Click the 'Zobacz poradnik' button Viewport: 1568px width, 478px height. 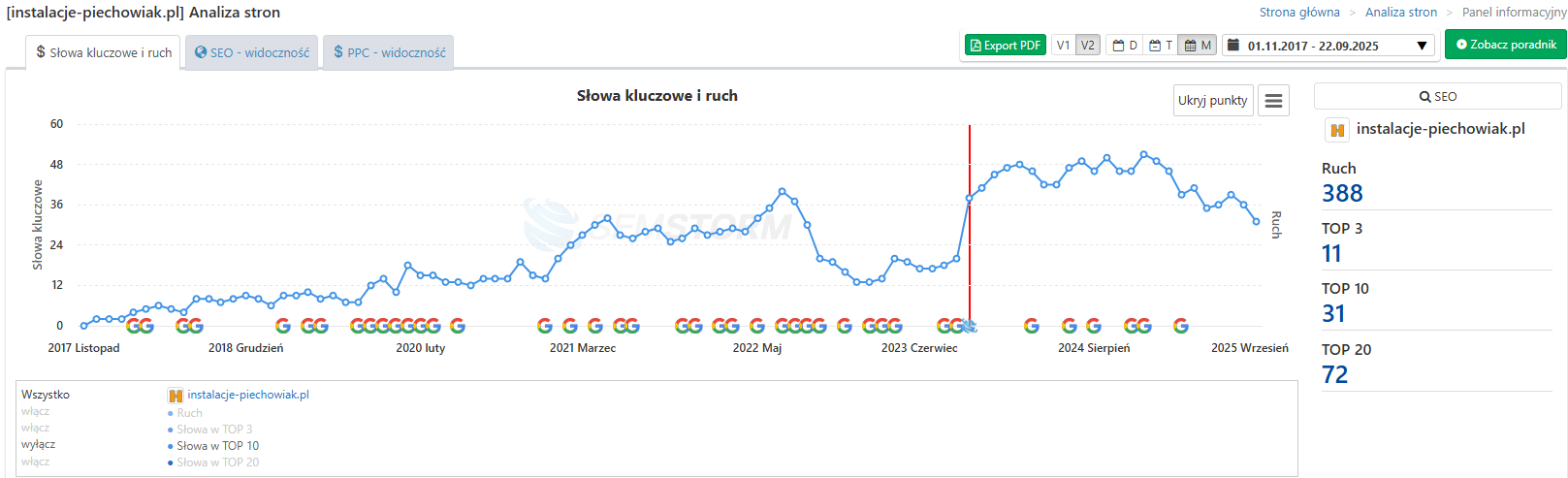click(x=1505, y=45)
